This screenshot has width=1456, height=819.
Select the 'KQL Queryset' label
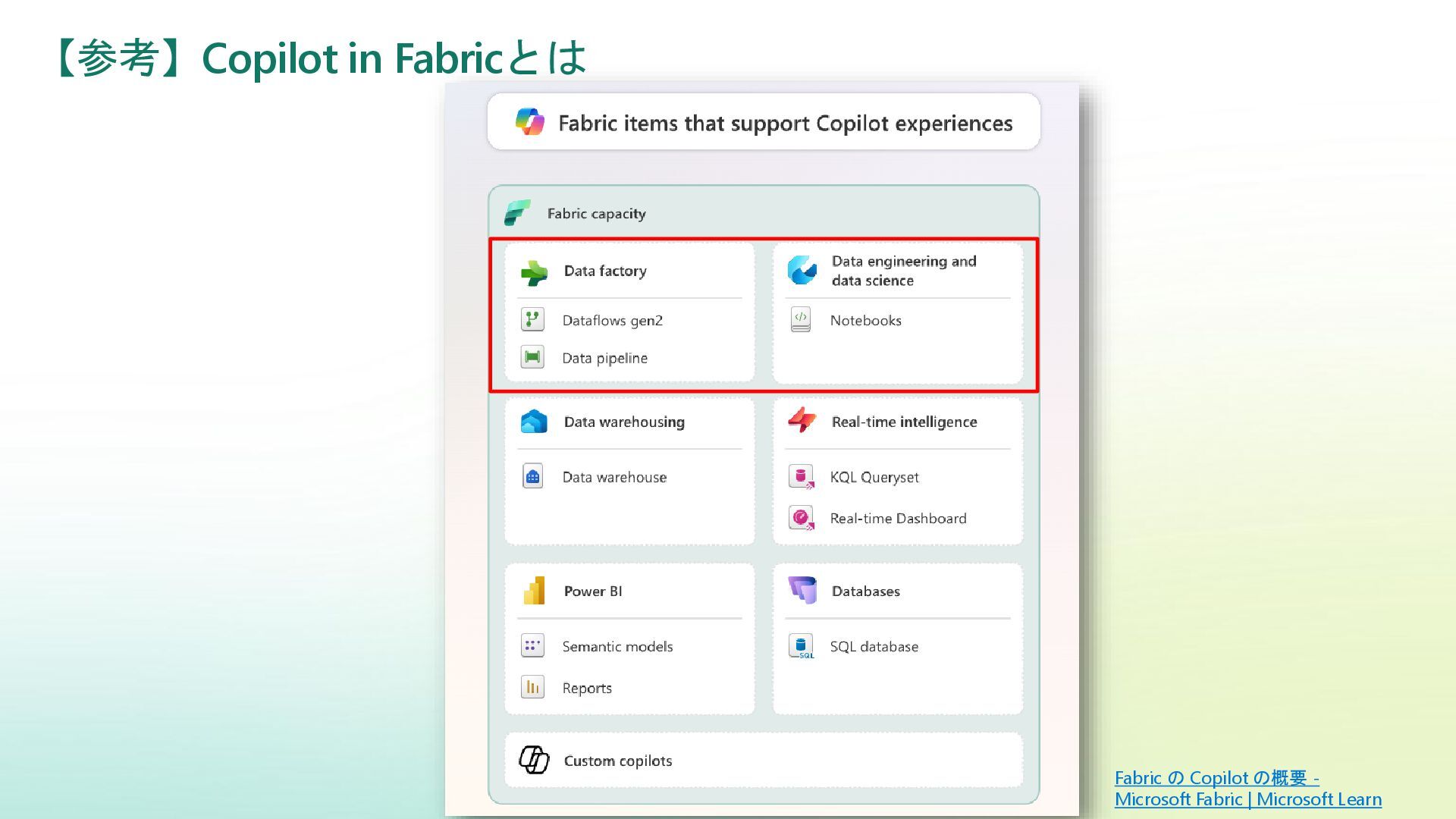point(874,477)
